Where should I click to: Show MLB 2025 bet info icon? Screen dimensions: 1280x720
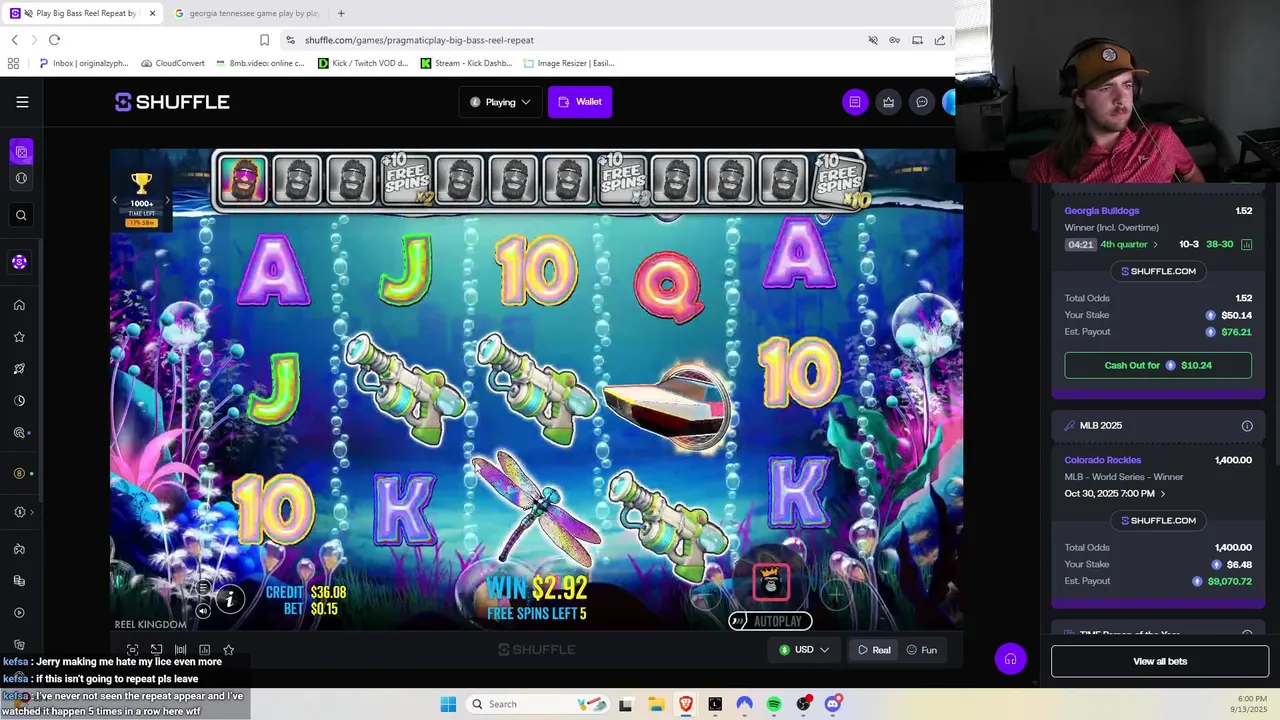pos(1247,426)
